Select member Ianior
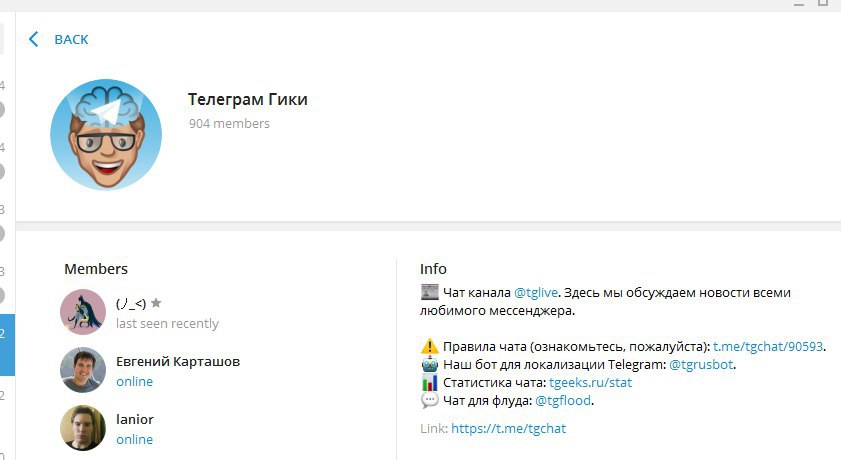This screenshot has width=841, height=460. pos(135,419)
